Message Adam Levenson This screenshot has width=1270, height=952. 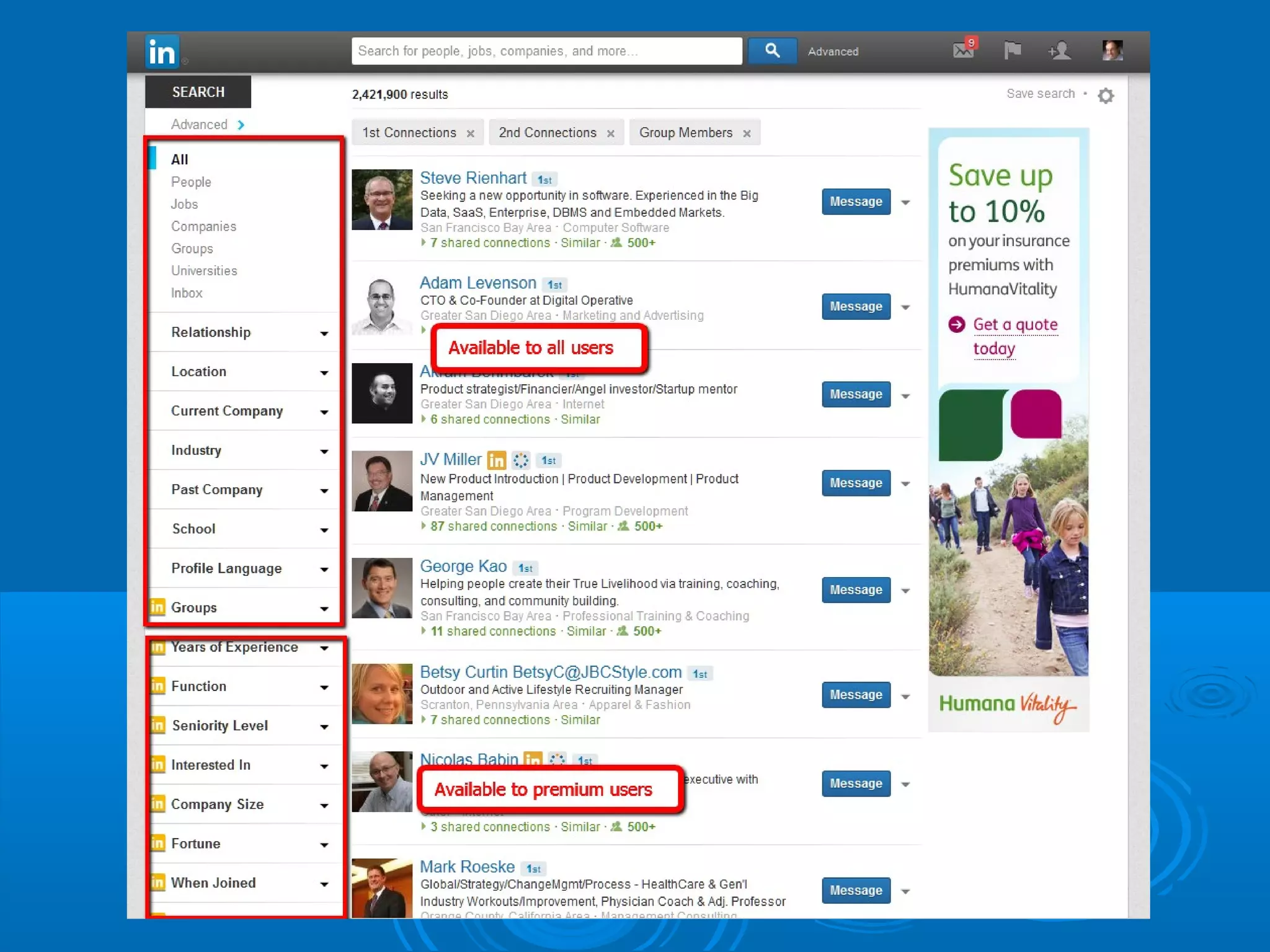point(856,307)
